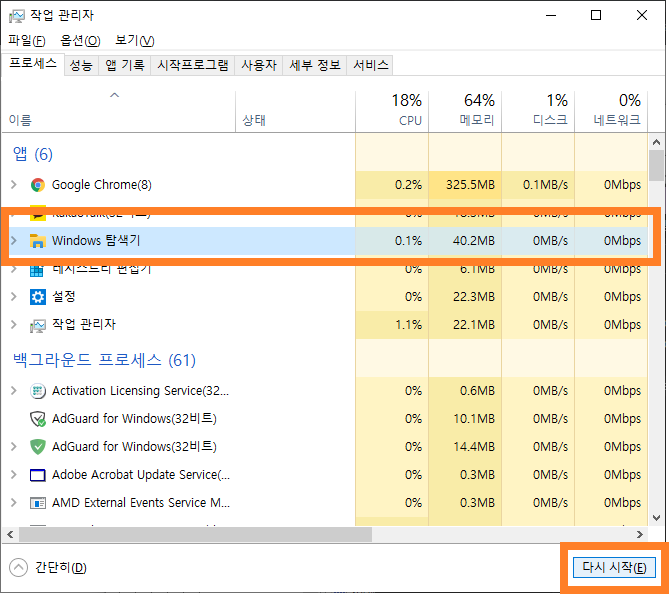Switch to the 성능 tab
This screenshot has height=600, width=672.
click(x=81, y=65)
